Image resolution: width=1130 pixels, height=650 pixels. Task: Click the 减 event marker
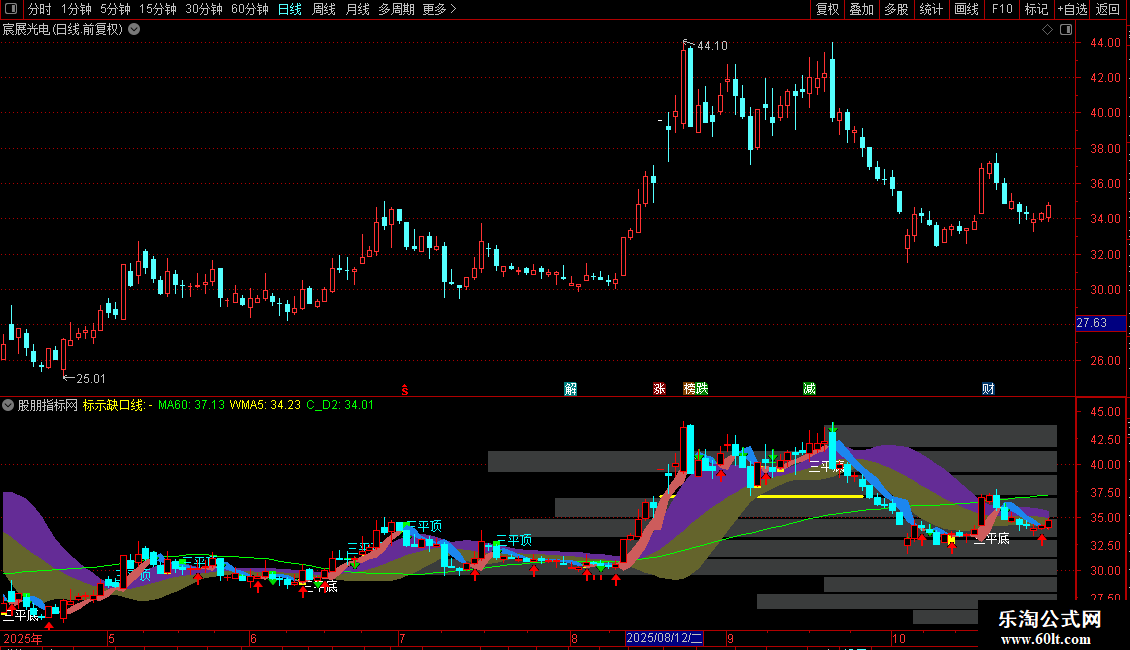[809, 389]
